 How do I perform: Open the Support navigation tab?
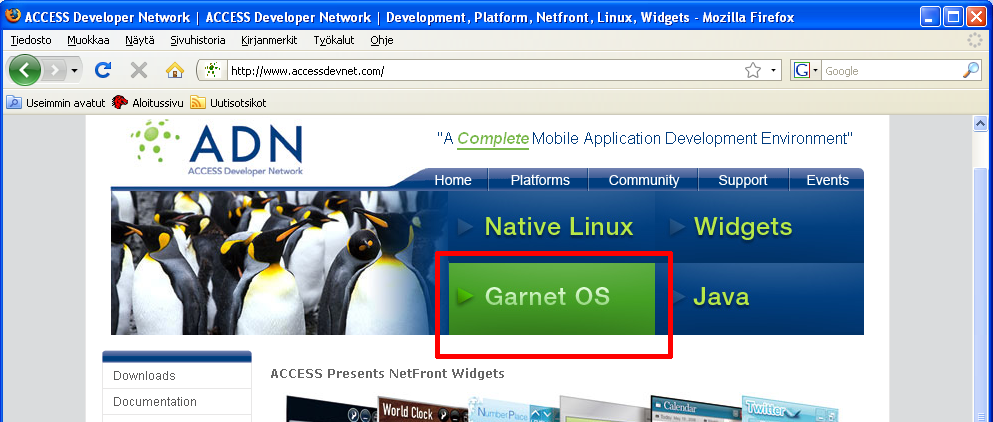743,180
